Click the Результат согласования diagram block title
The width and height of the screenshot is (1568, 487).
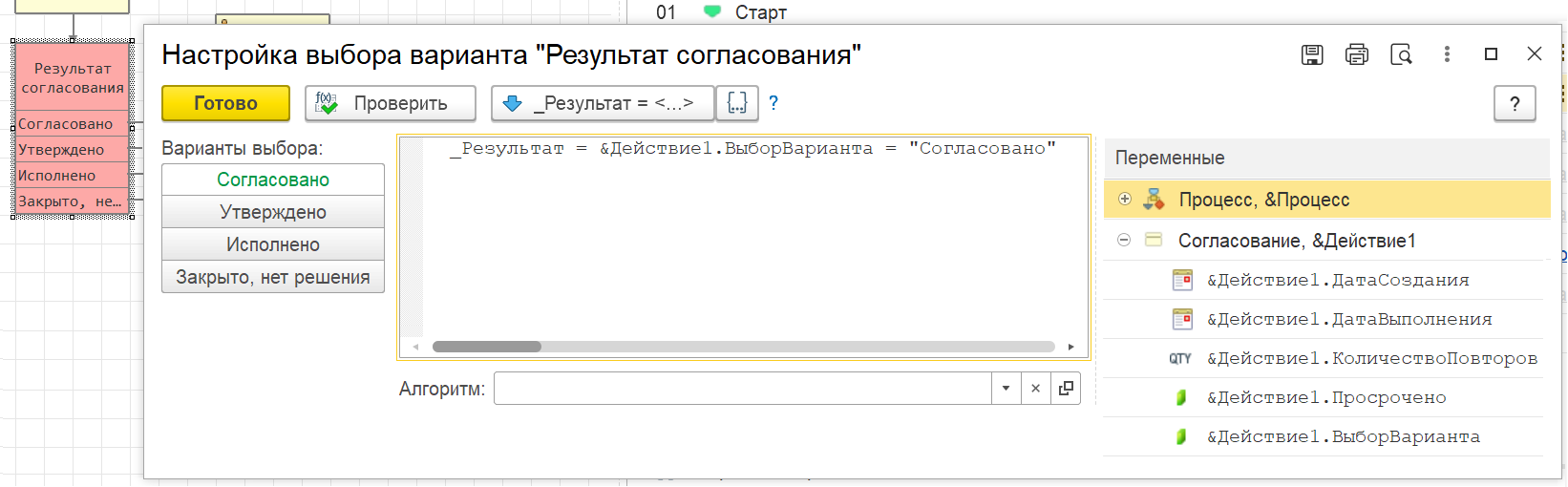click(x=73, y=78)
